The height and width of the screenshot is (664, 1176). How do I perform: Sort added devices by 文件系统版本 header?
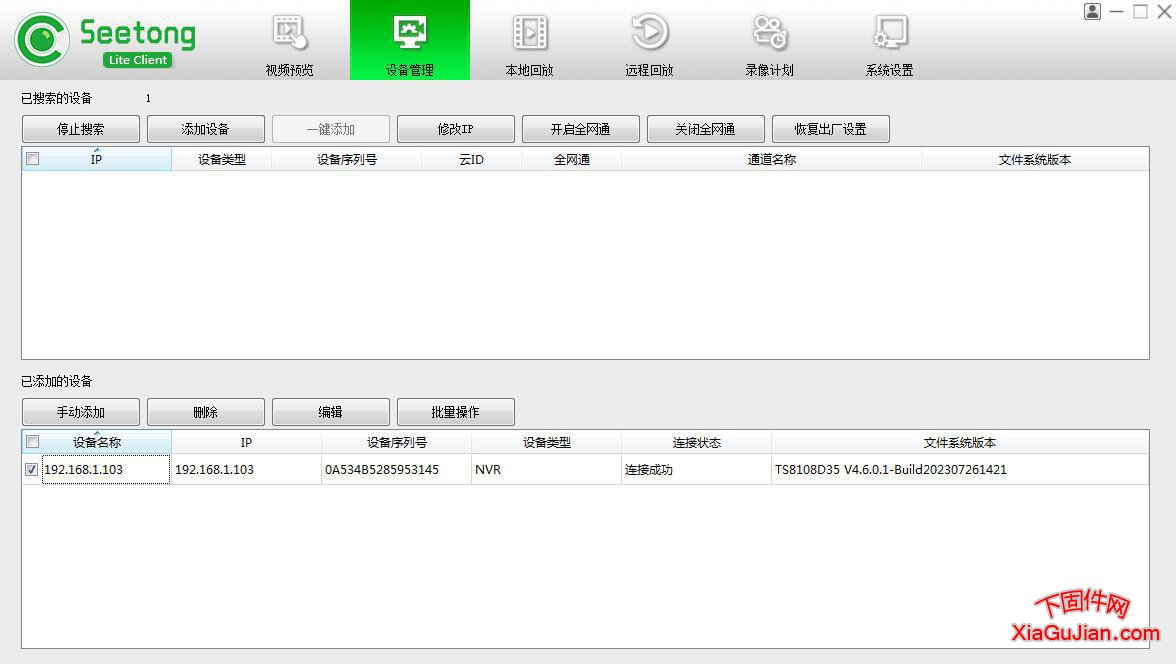click(x=960, y=442)
